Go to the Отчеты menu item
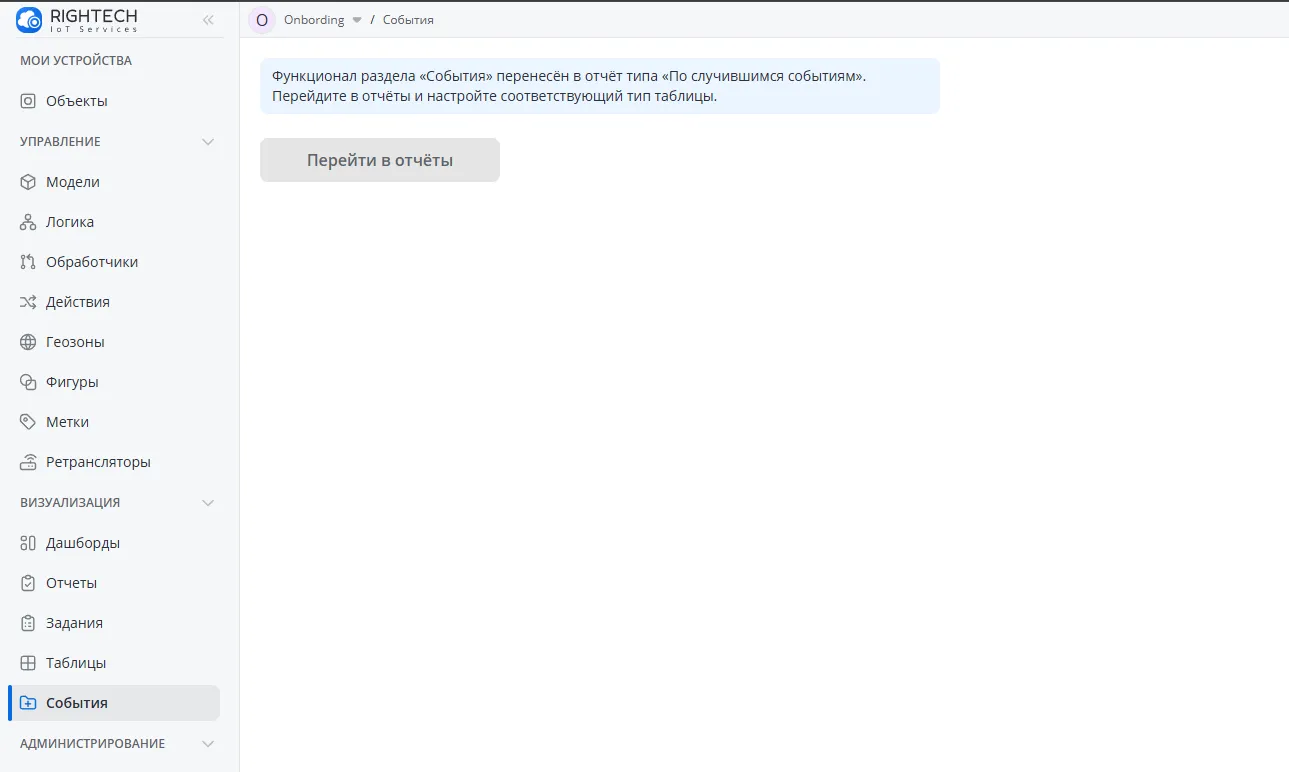This screenshot has width=1289, height=772. click(x=71, y=583)
